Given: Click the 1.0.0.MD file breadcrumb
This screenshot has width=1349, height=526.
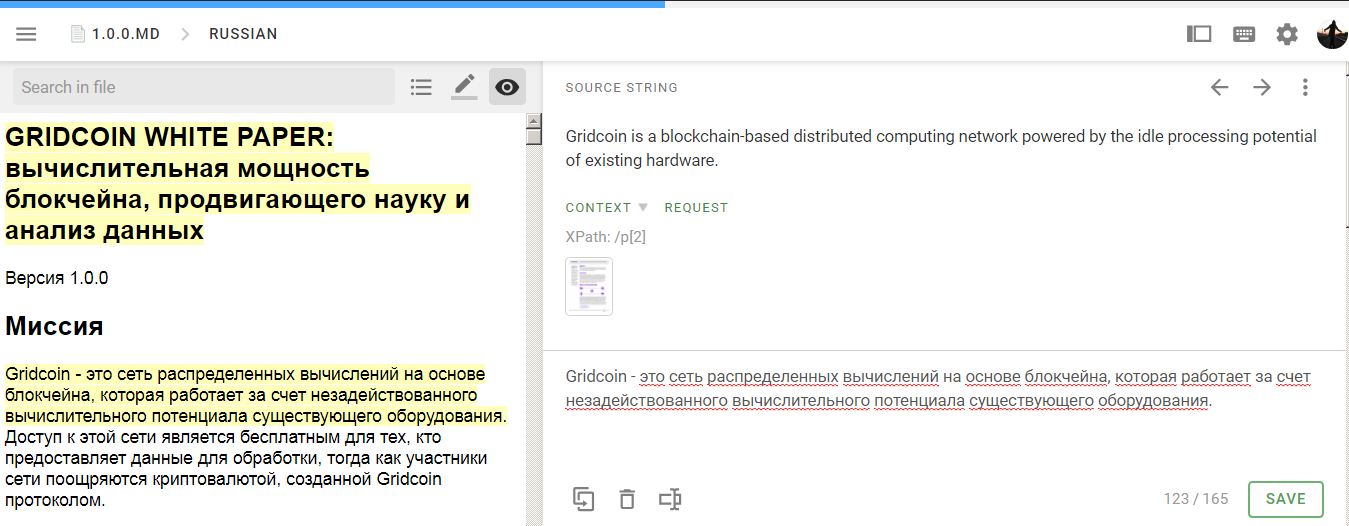Looking at the screenshot, I should click(x=115, y=34).
